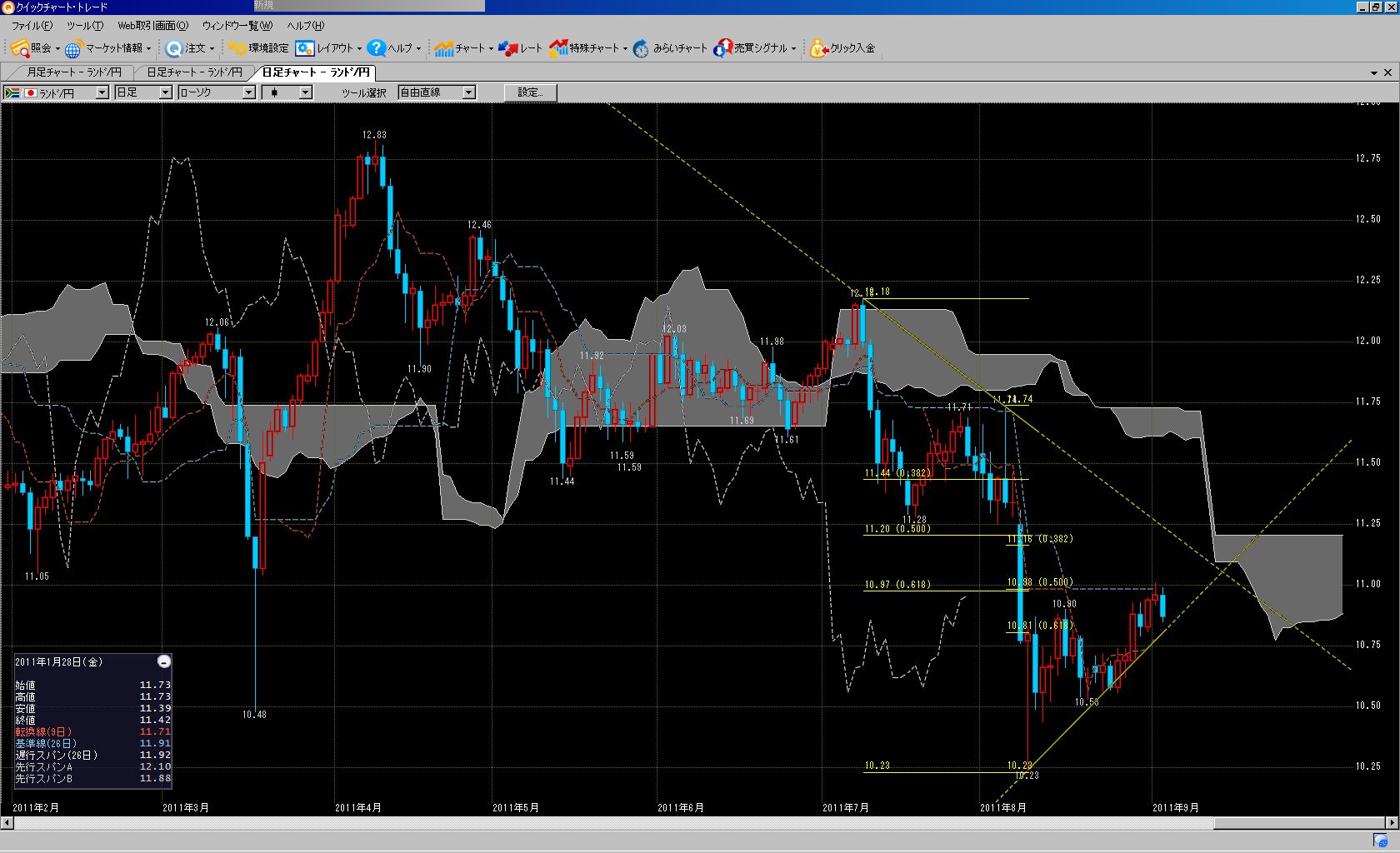
Task: Open 環境設定 gear icon
Action: coord(237,48)
